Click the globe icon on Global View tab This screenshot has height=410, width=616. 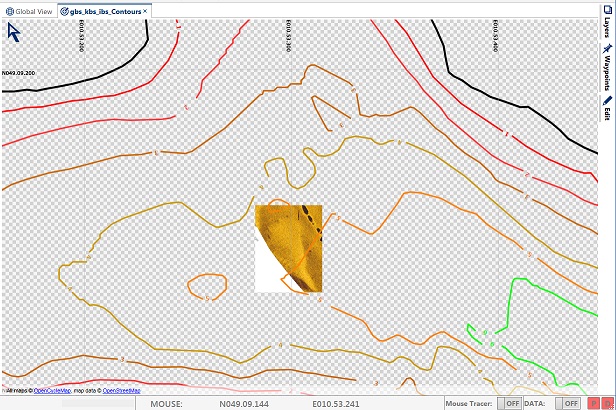(x=9, y=11)
